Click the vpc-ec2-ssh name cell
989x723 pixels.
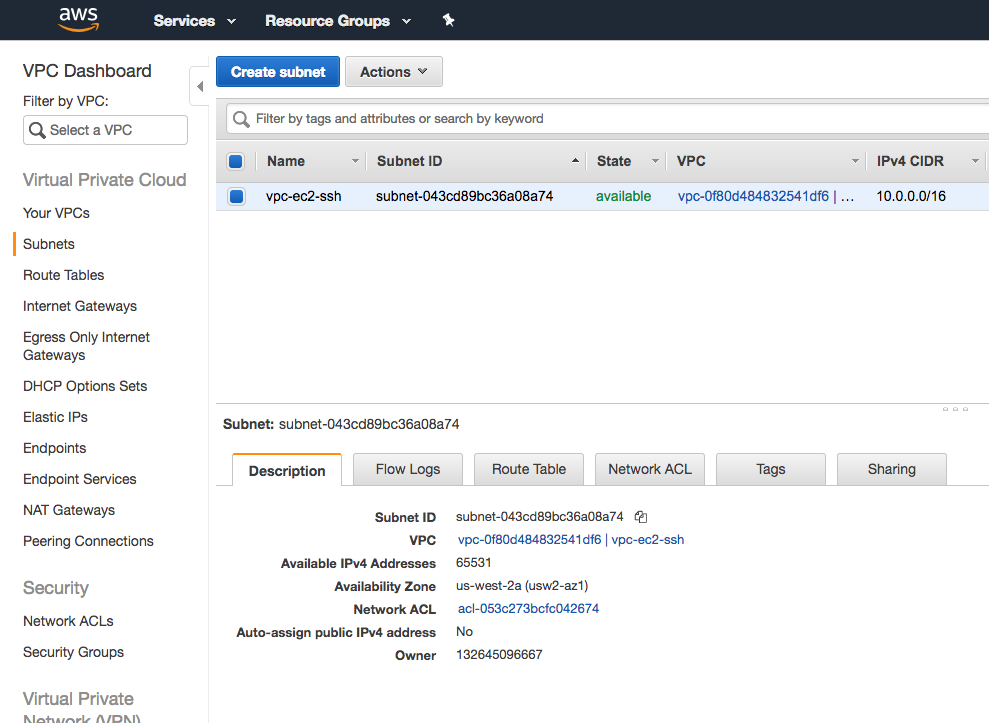303,196
